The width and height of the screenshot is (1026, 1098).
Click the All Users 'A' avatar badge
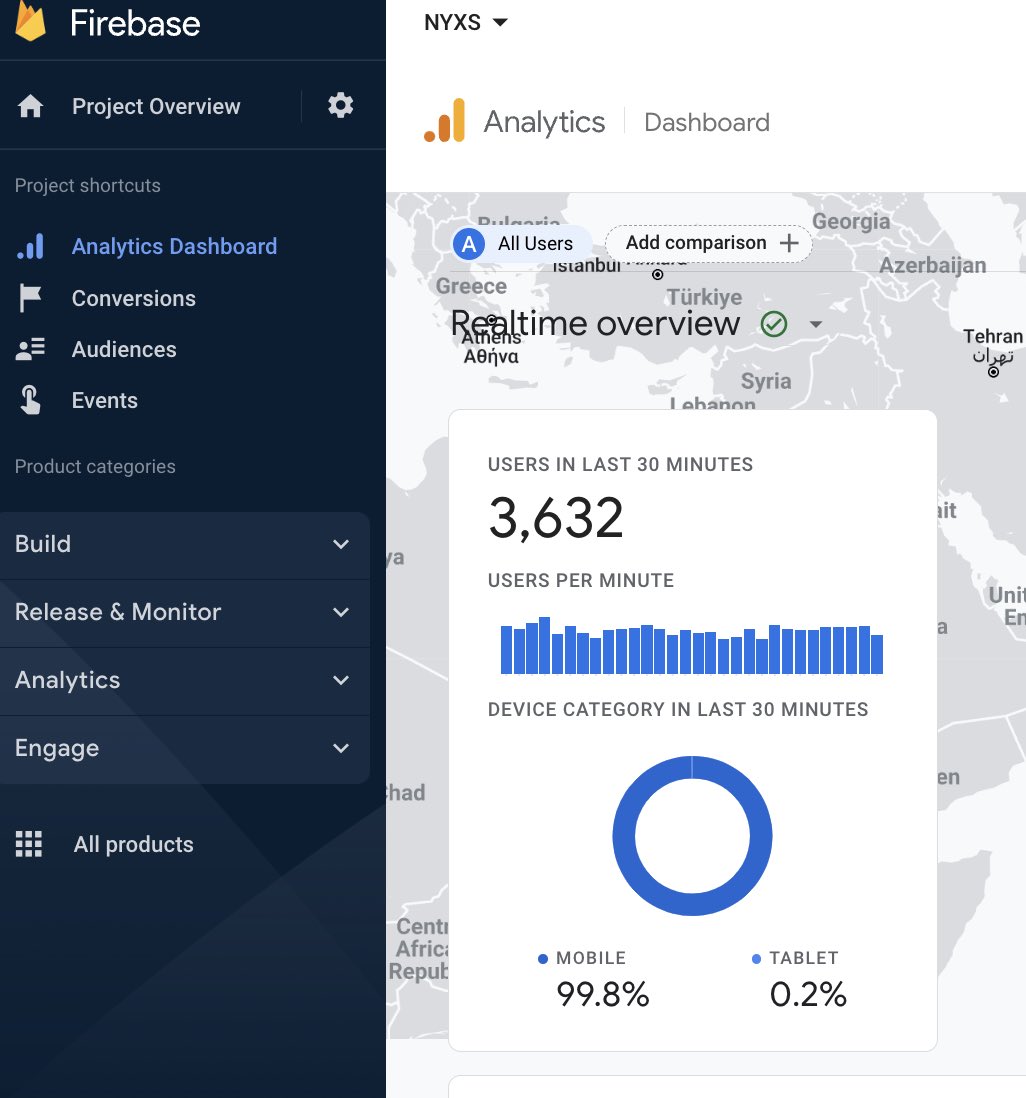(469, 244)
